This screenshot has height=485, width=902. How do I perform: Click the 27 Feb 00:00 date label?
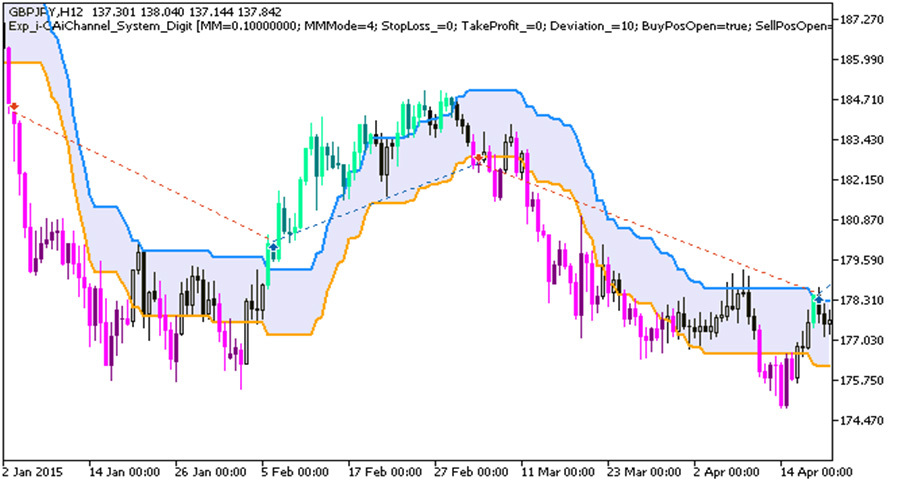(x=471, y=472)
